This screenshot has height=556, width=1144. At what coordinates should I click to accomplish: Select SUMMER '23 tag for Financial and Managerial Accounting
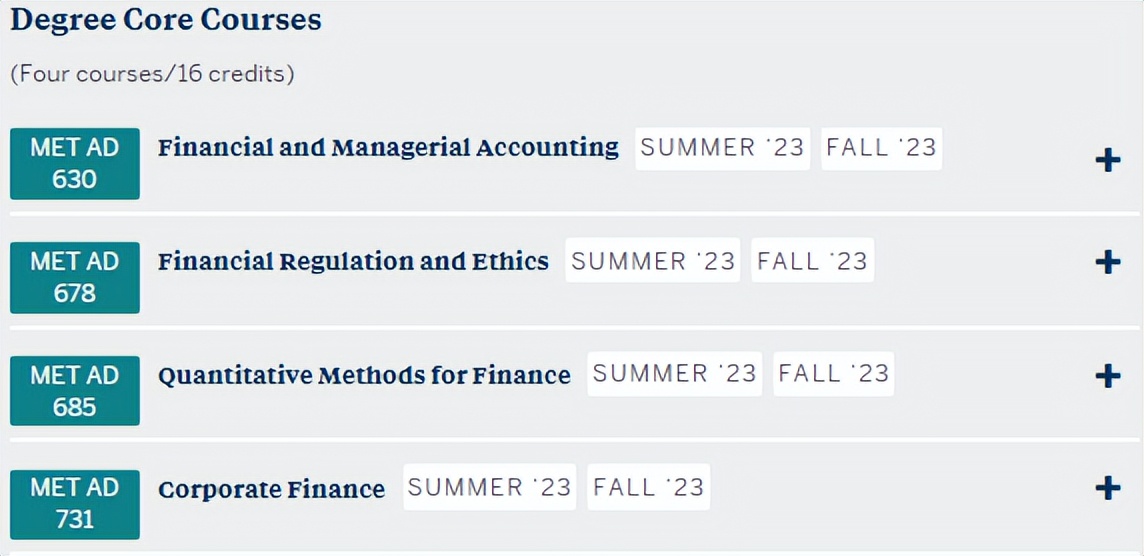[x=722, y=148]
